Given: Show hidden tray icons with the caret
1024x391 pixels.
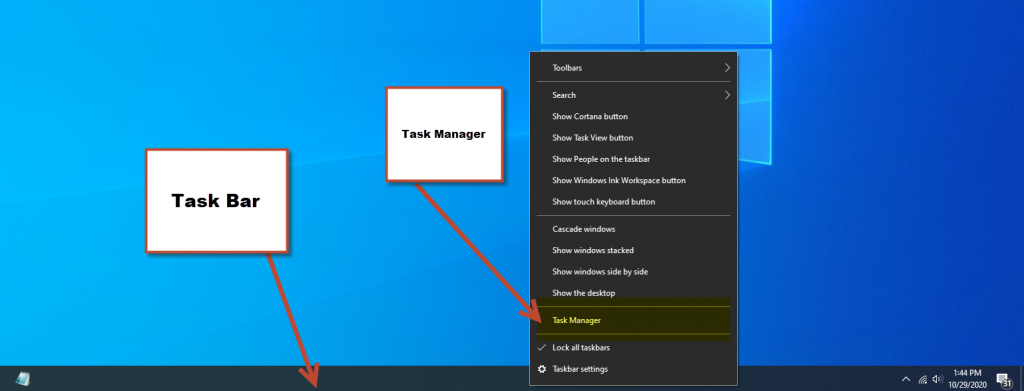Looking at the screenshot, I should (x=906, y=379).
